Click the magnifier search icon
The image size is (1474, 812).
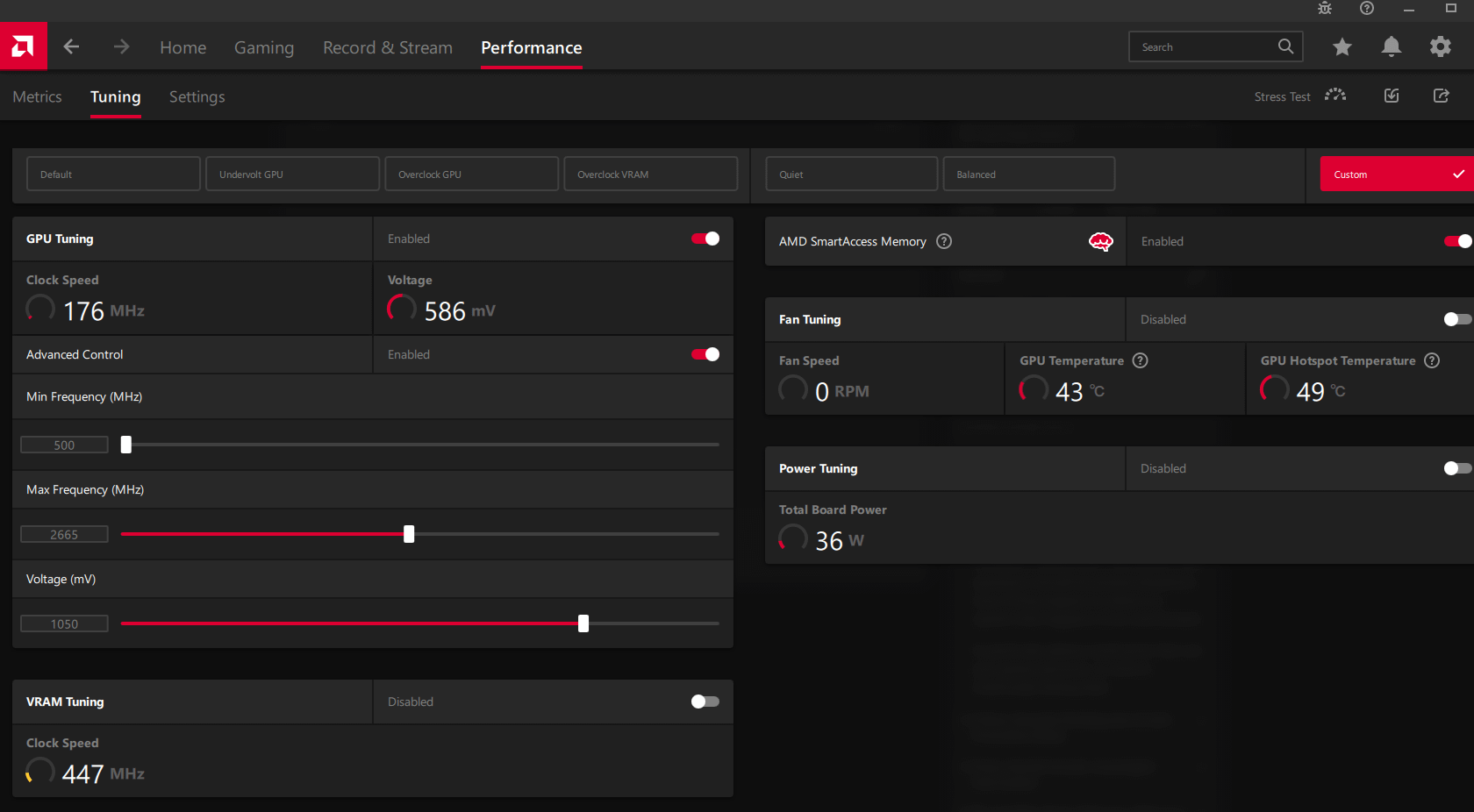click(x=1285, y=46)
